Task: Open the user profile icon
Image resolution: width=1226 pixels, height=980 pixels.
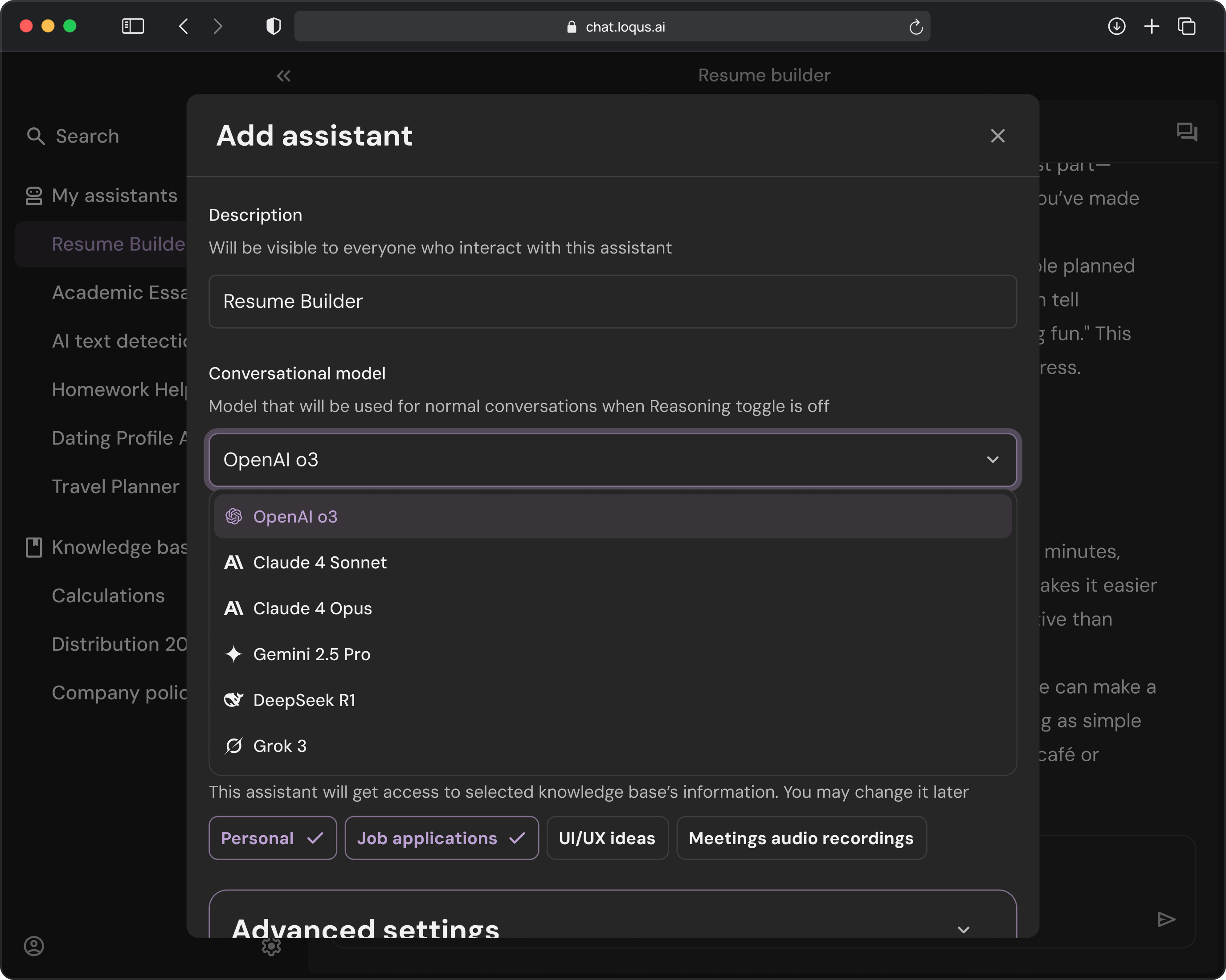Action: pyautogui.click(x=34, y=946)
